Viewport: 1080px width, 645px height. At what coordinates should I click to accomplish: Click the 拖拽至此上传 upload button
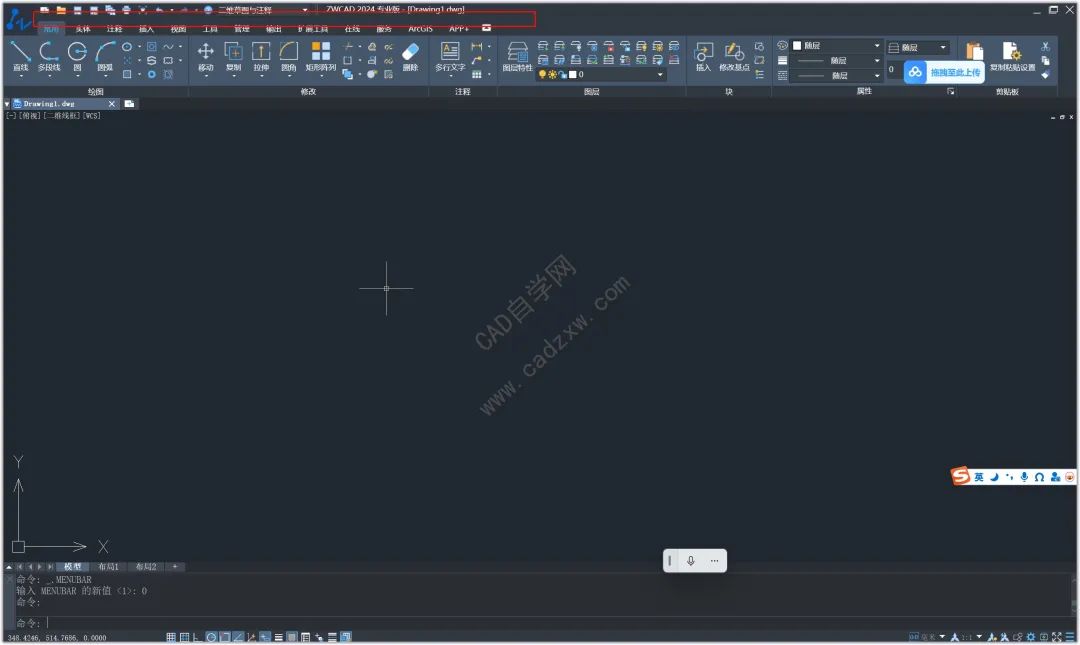point(944,72)
